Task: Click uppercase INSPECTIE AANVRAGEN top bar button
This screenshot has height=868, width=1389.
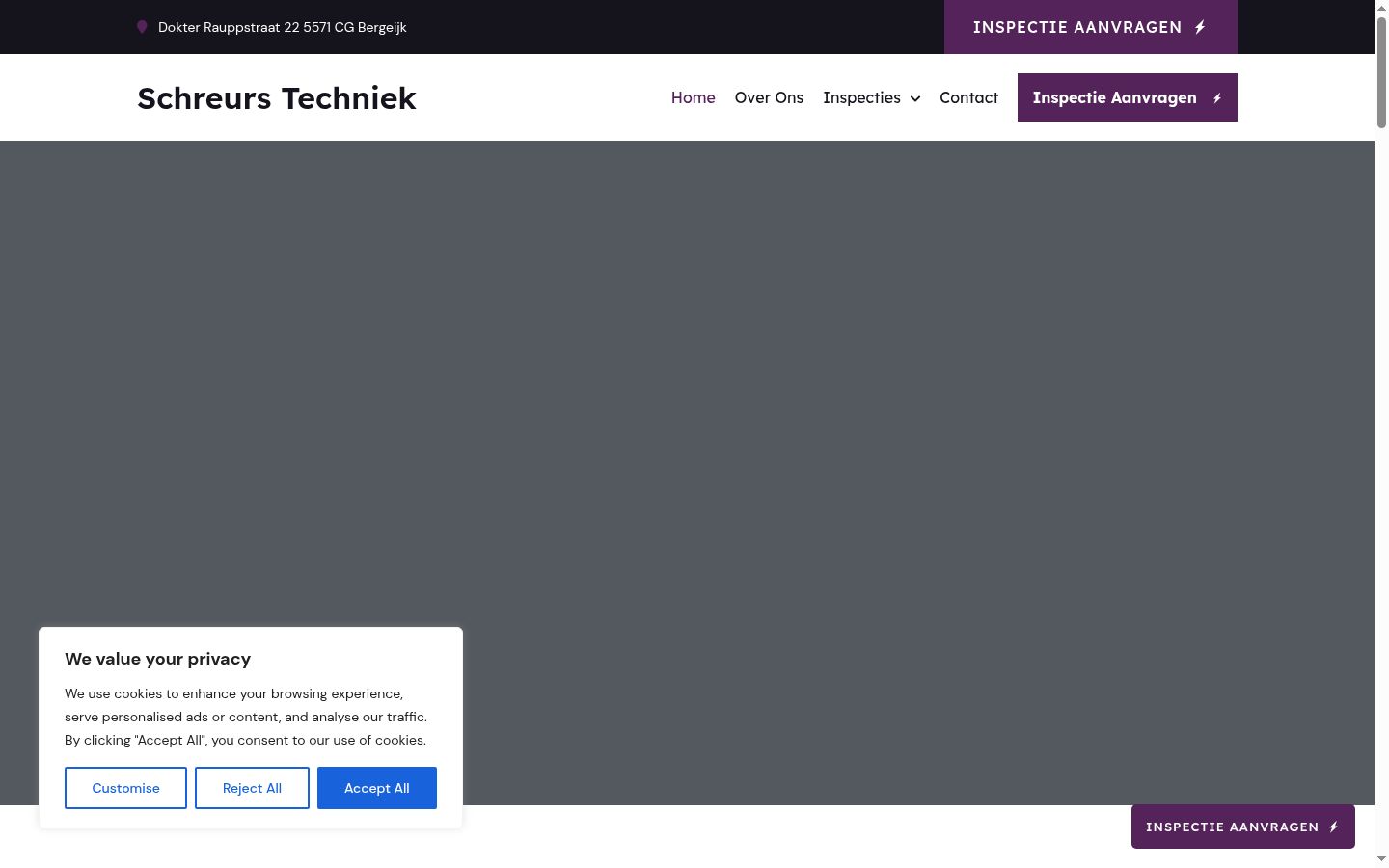Action: (x=1091, y=27)
